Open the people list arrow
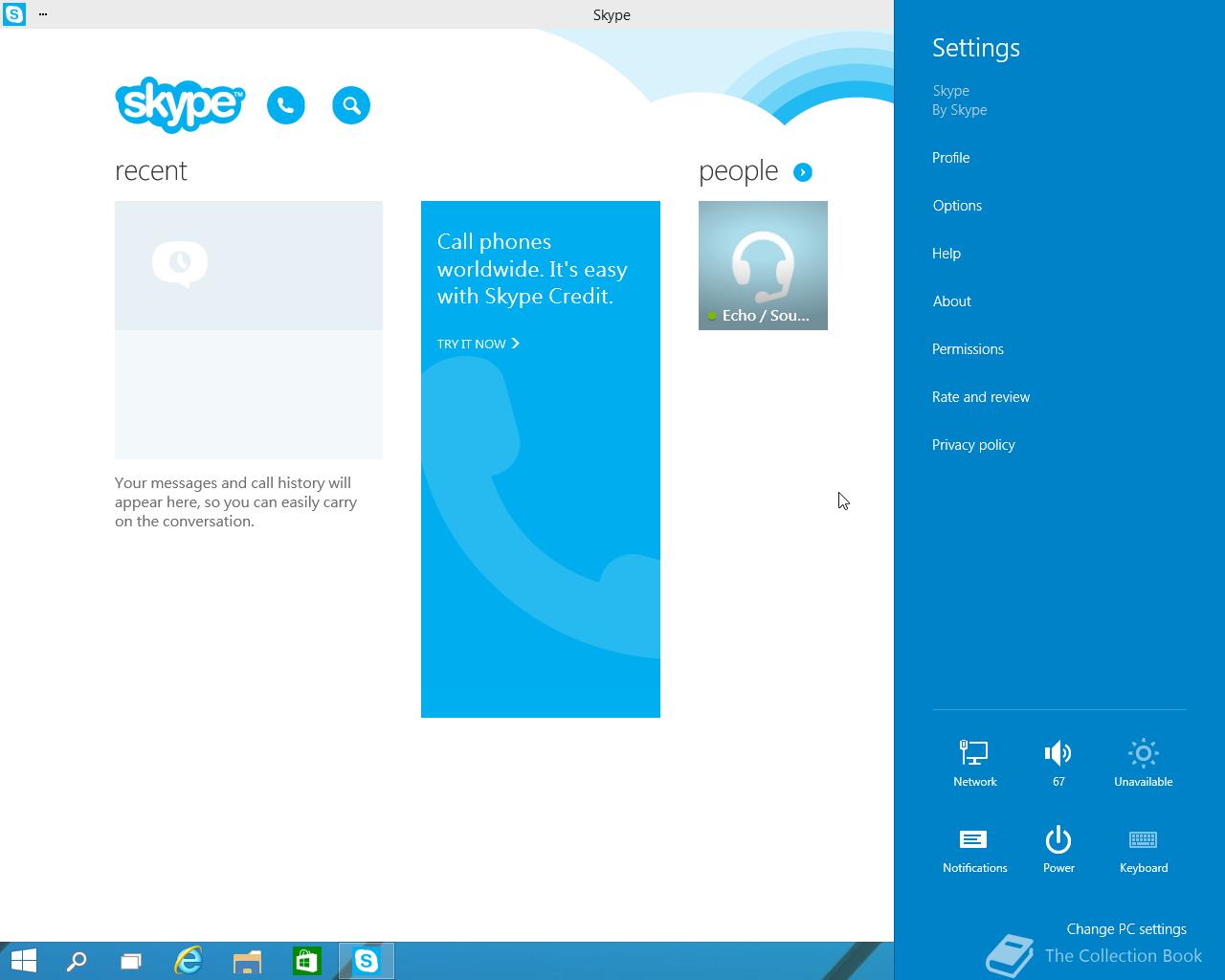This screenshot has height=980, width=1225. [803, 172]
